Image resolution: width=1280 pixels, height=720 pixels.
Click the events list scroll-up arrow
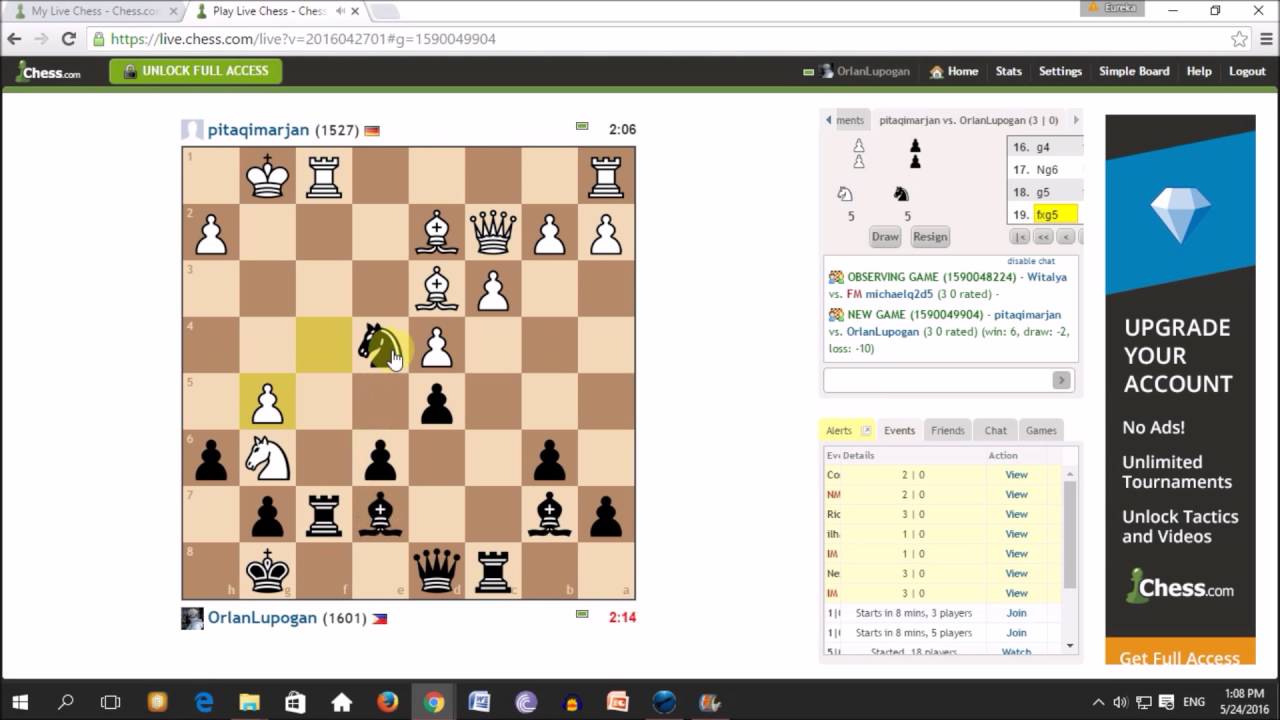(1069, 474)
